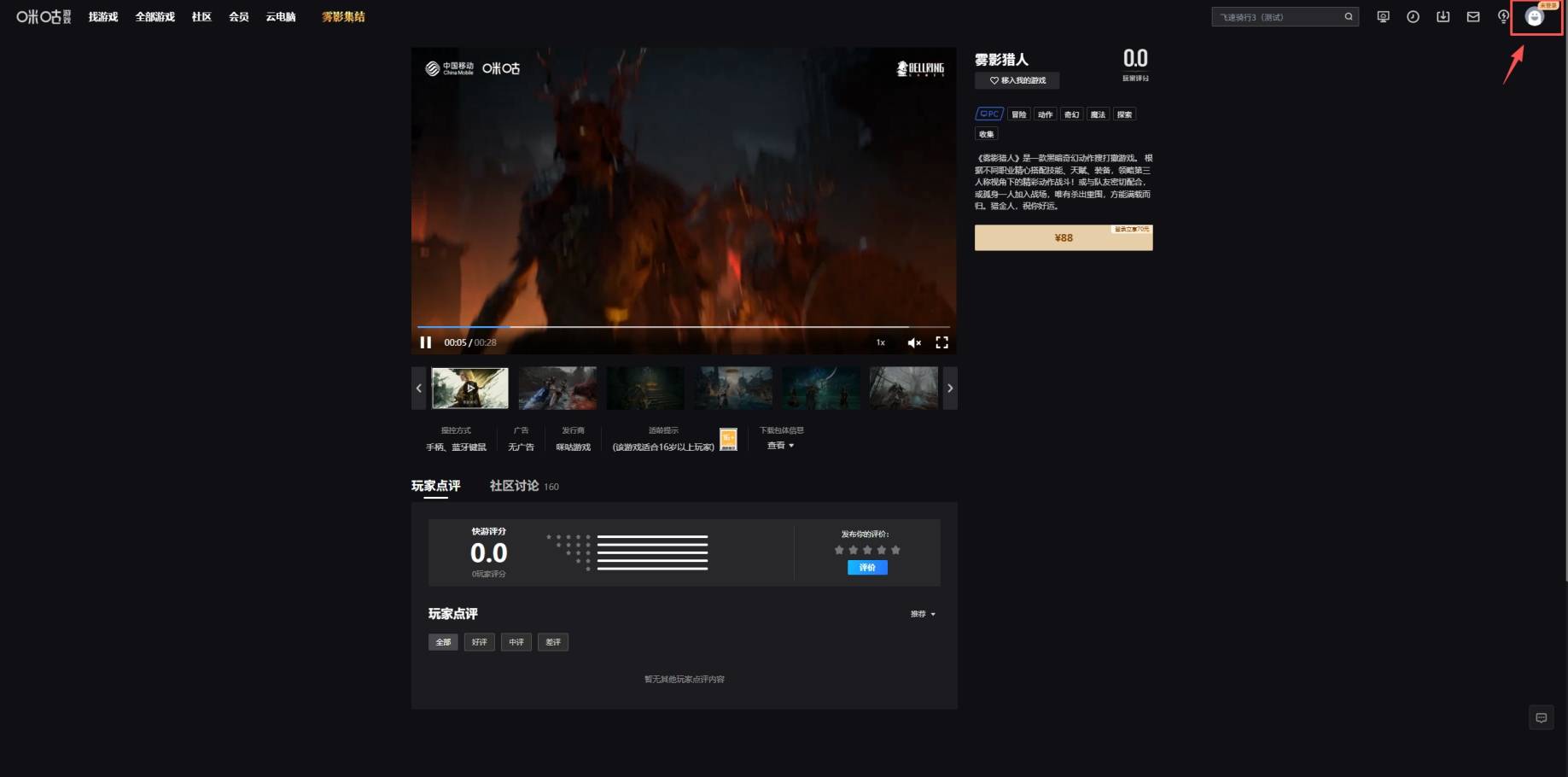Click the Migu logo to go home
Image resolution: width=1568 pixels, height=777 pixels.
[44, 17]
